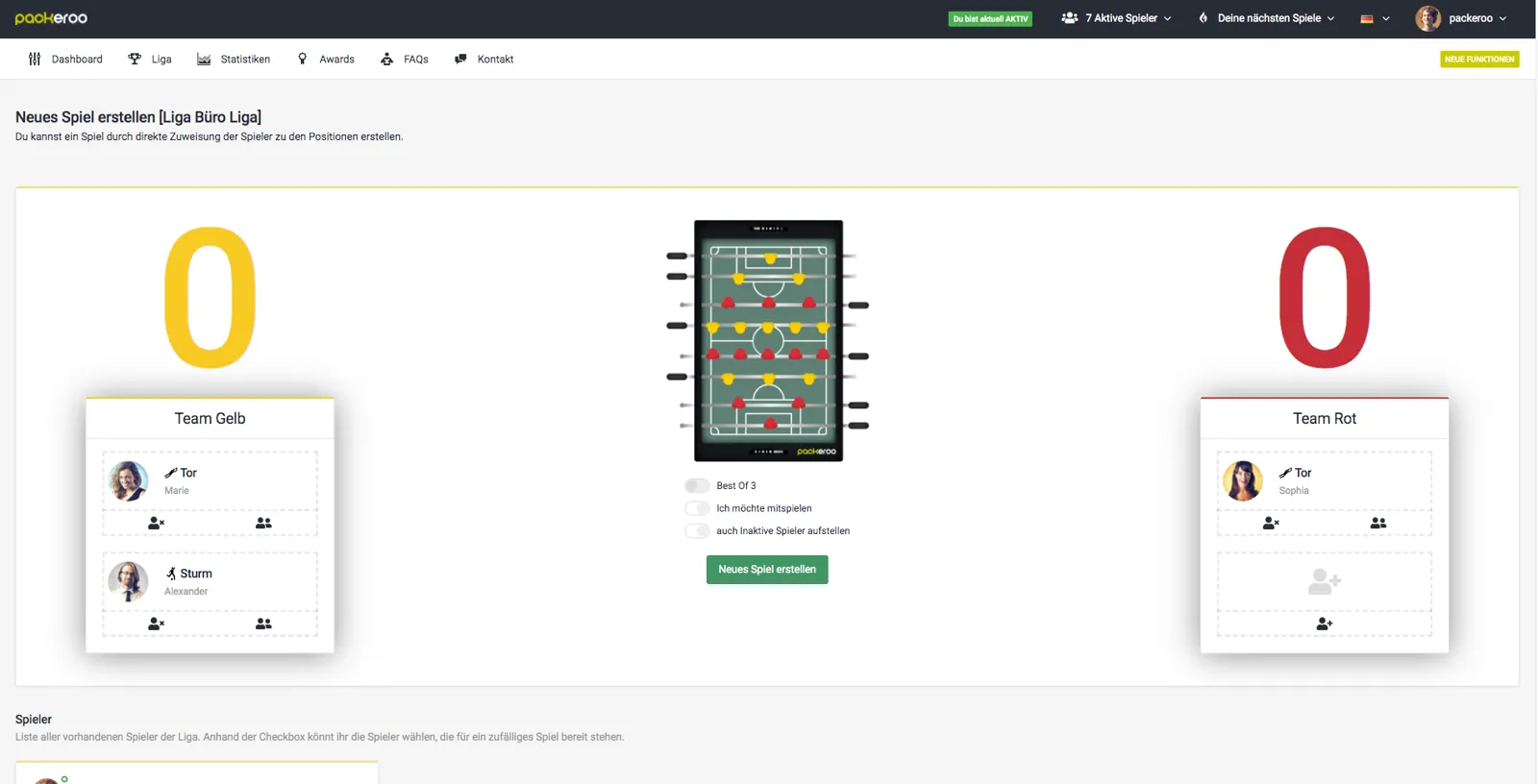Open the Dashboard menu item
This screenshot has height=784, width=1538.
coord(65,60)
